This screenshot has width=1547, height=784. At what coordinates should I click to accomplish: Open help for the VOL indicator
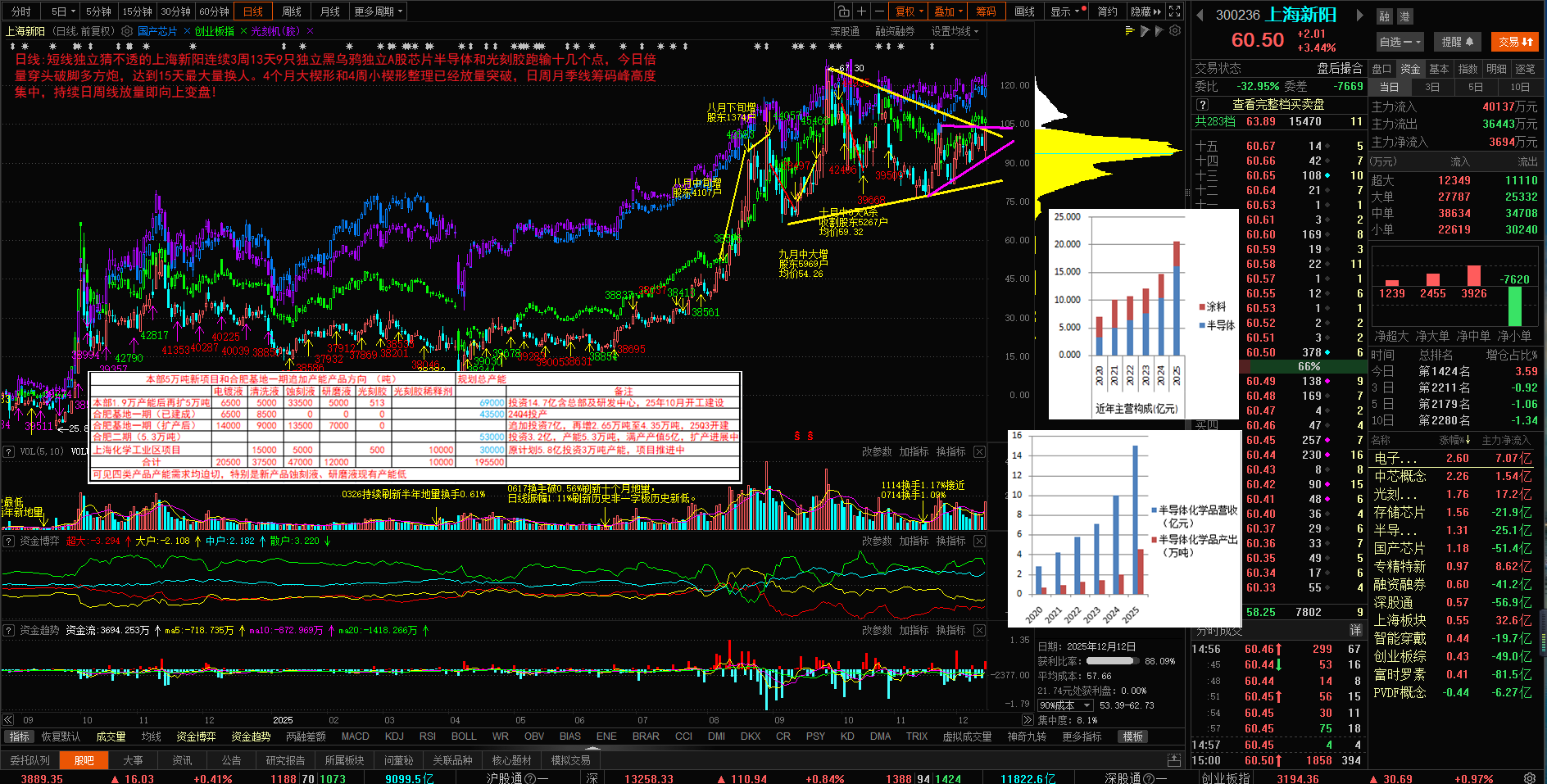(9, 451)
